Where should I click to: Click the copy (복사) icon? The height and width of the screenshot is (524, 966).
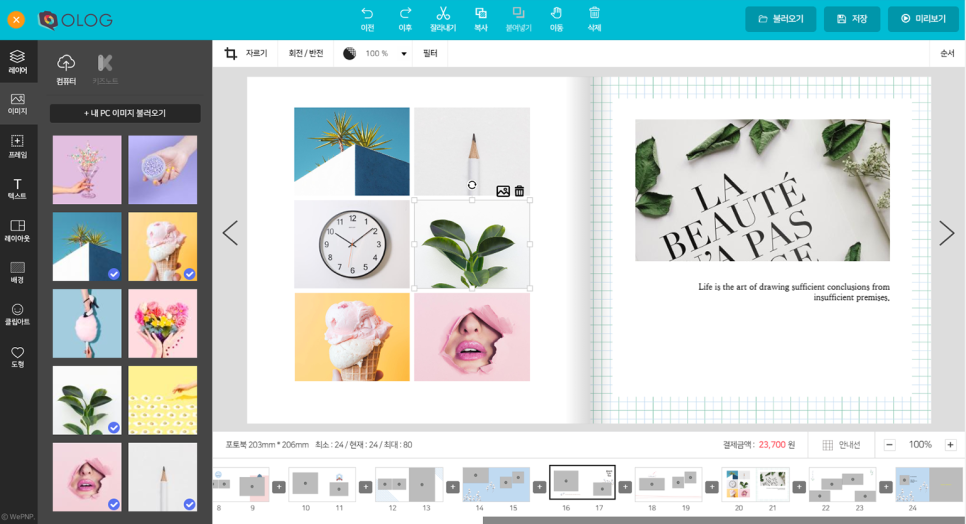pos(481,13)
